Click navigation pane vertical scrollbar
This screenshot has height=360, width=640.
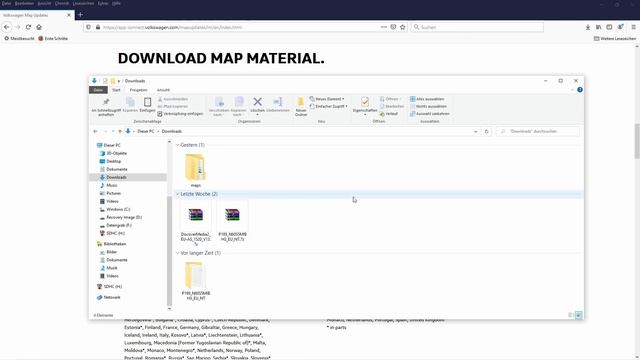pos(169,251)
